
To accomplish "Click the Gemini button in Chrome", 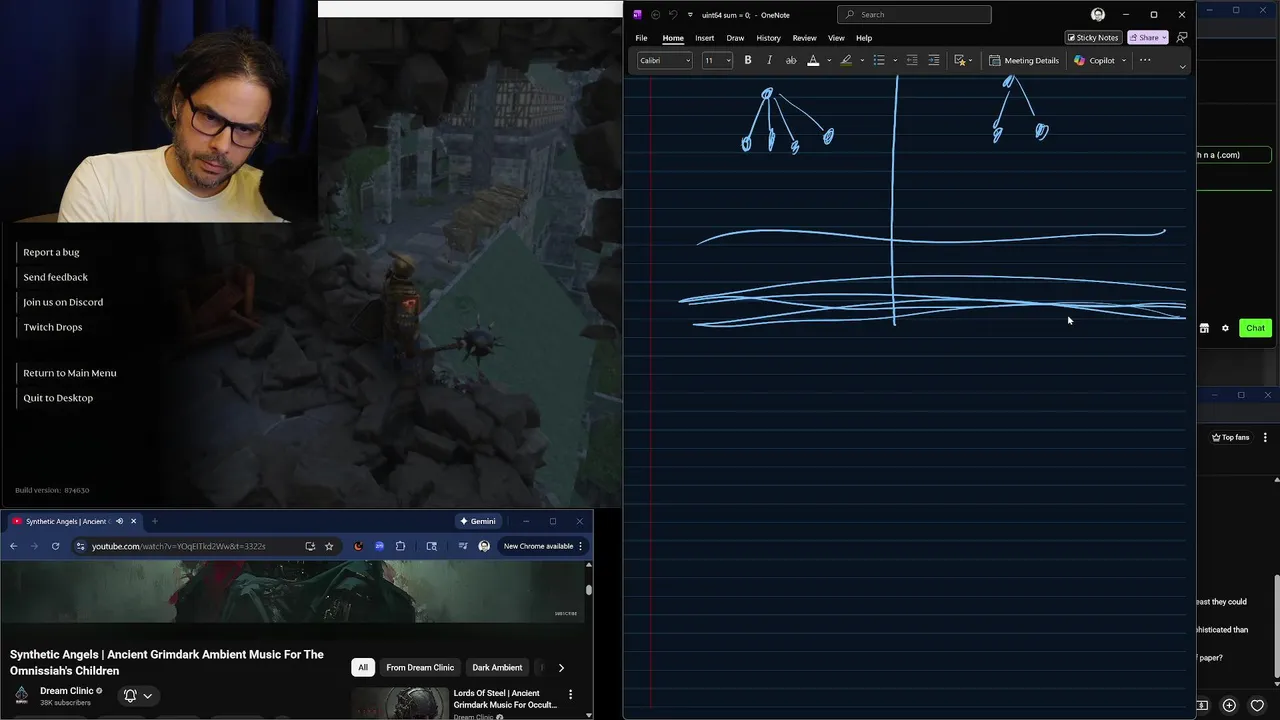I will [478, 521].
